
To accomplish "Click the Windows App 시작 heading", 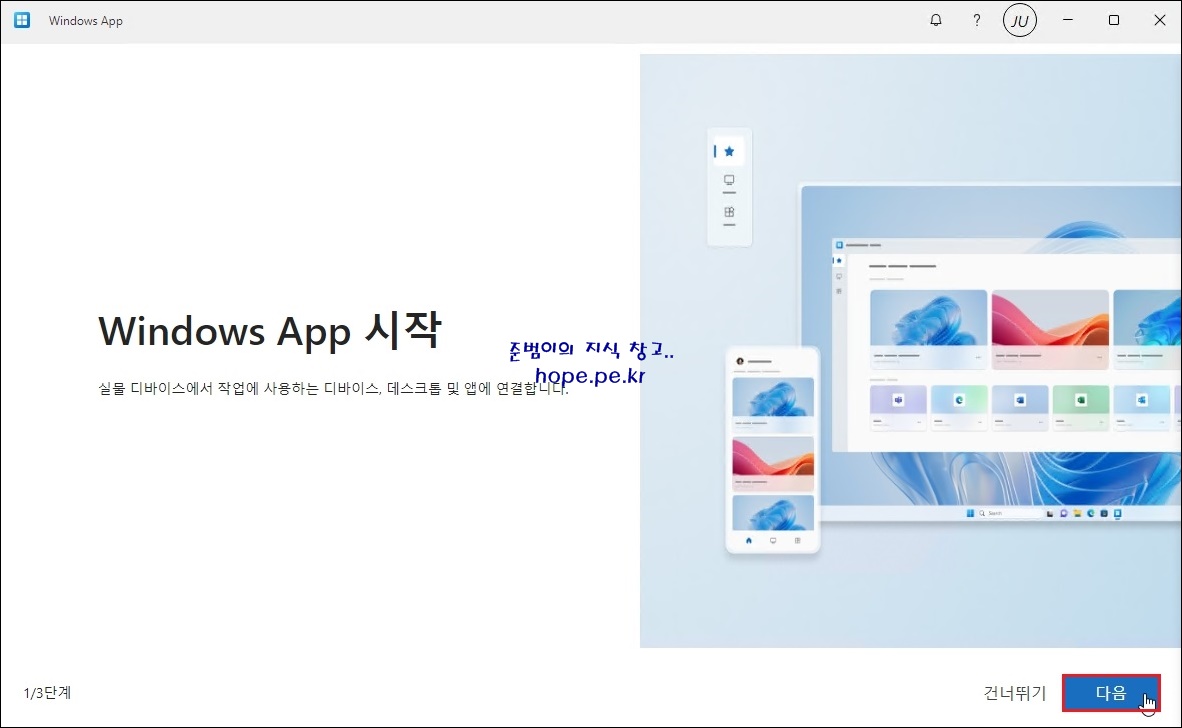I will pyautogui.click(x=269, y=330).
